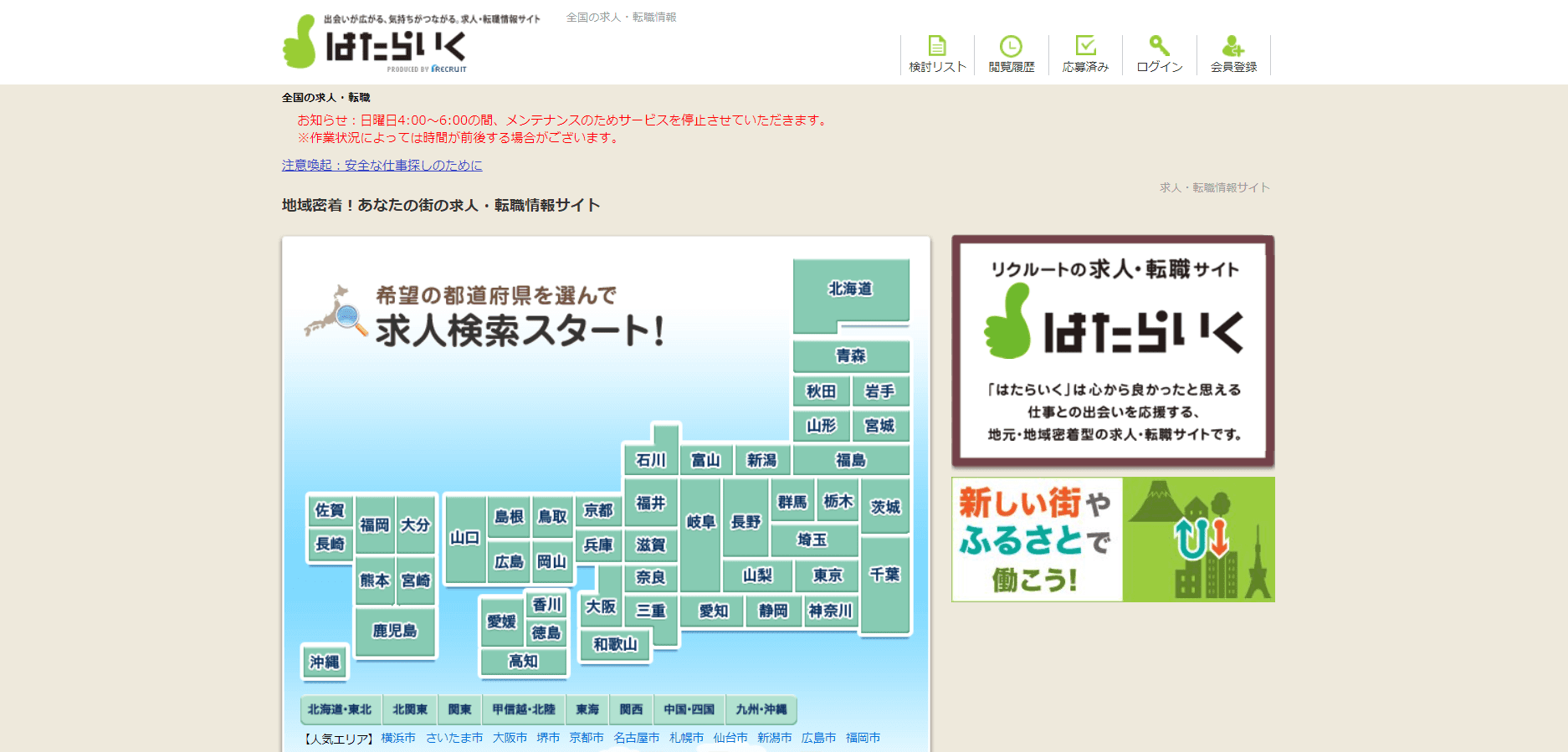The height and width of the screenshot is (752, 1568).
Task: Choose 鹿児島 on the map
Action: 395,631
